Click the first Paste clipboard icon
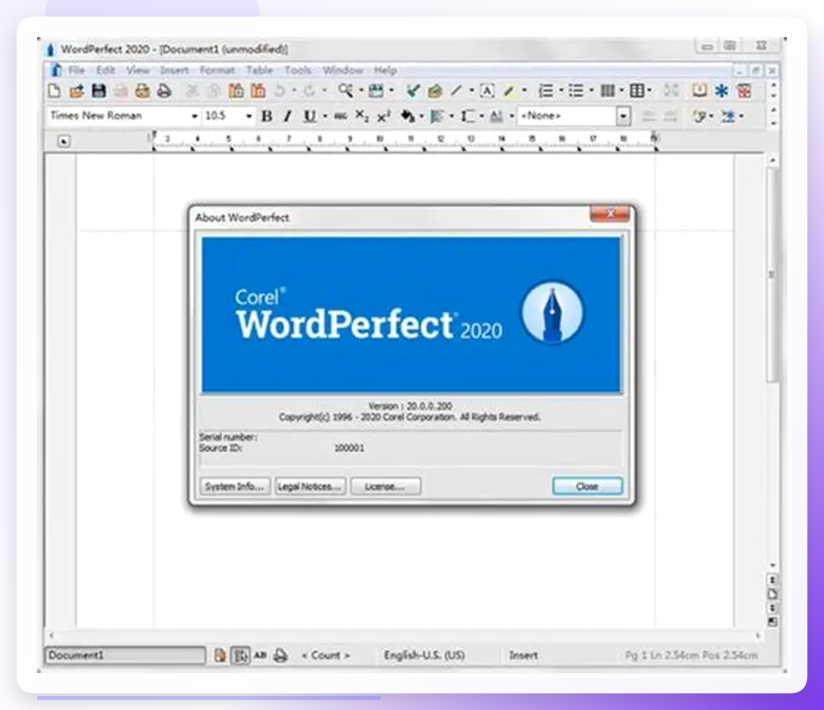Screen dimensions: 824x710 coord(236,91)
